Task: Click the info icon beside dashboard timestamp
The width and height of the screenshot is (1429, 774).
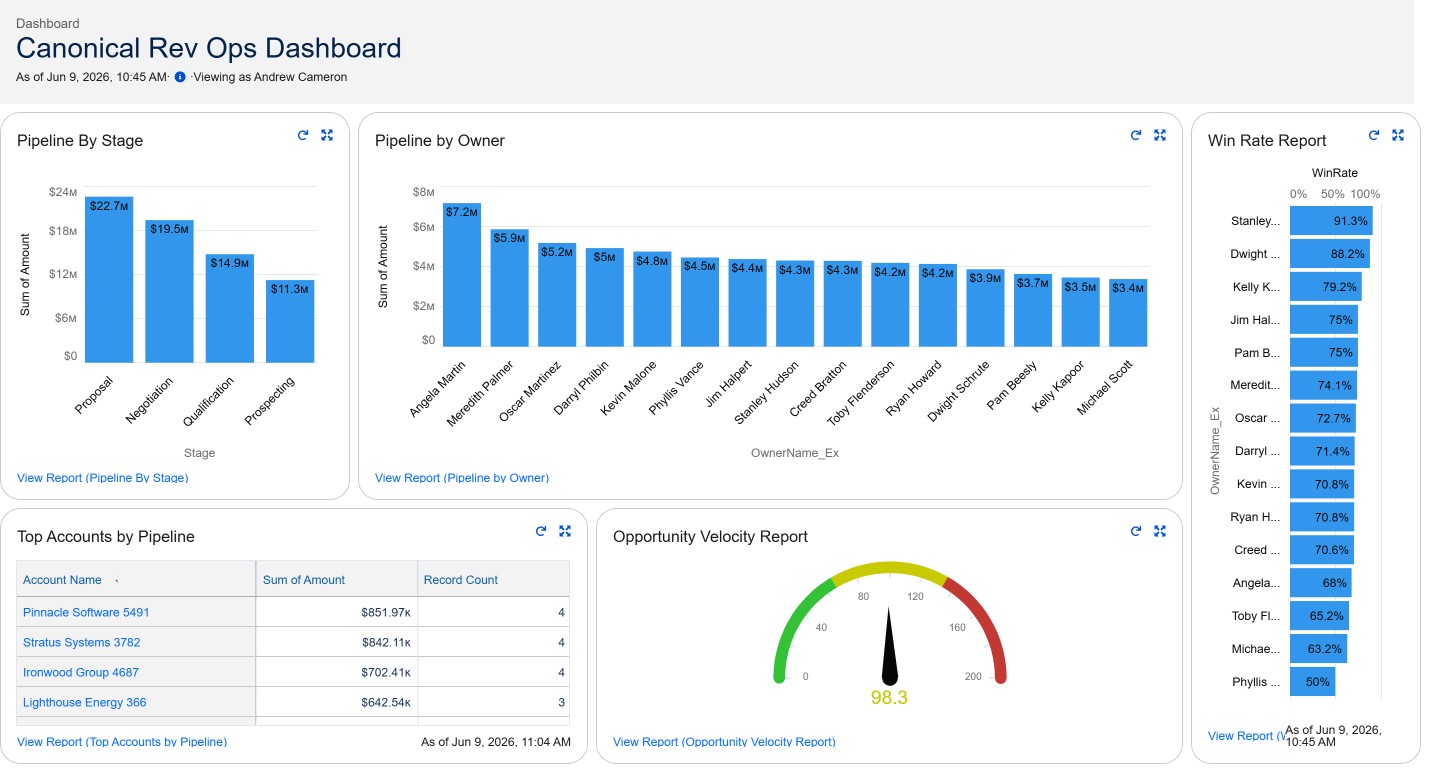Action: coord(180,77)
